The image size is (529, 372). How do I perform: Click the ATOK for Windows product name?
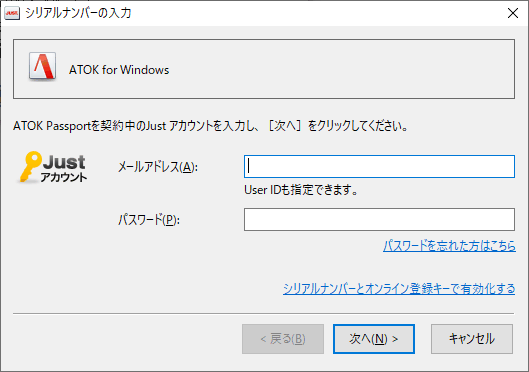(x=119, y=70)
